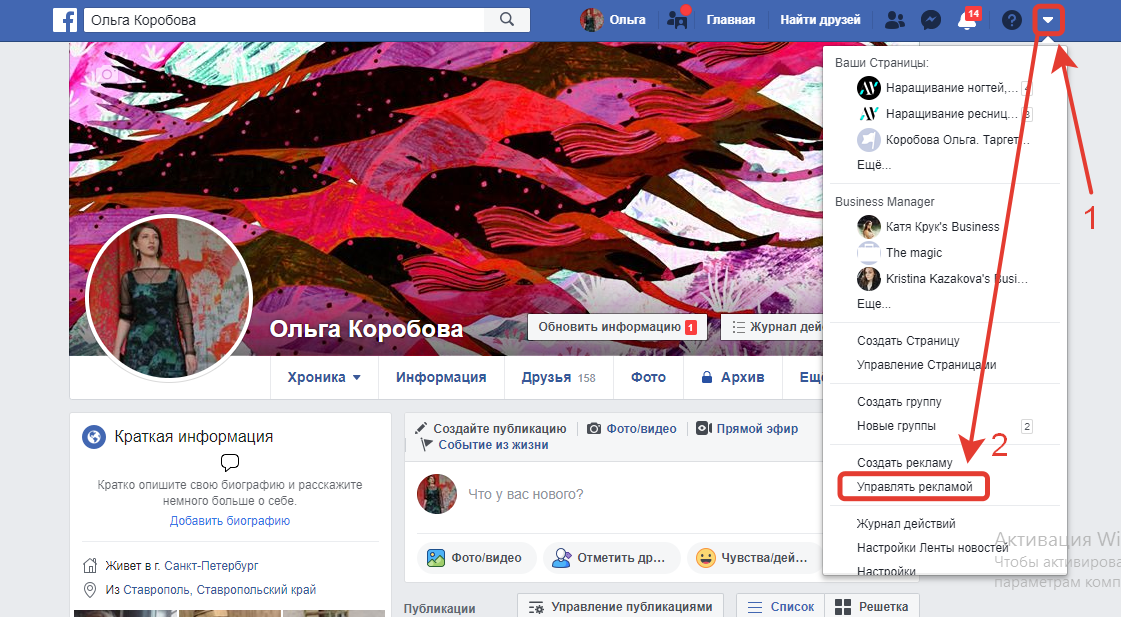Switch to the Информация tab
This screenshot has height=617, width=1121.
[x=441, y=377]
